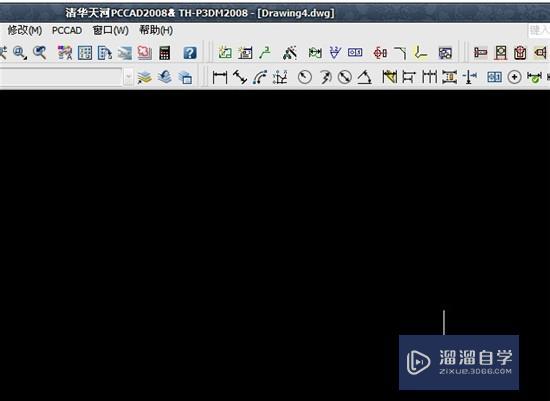Select the center mark tool
This screenshot has height=401, width=550.
click(514, 77)
